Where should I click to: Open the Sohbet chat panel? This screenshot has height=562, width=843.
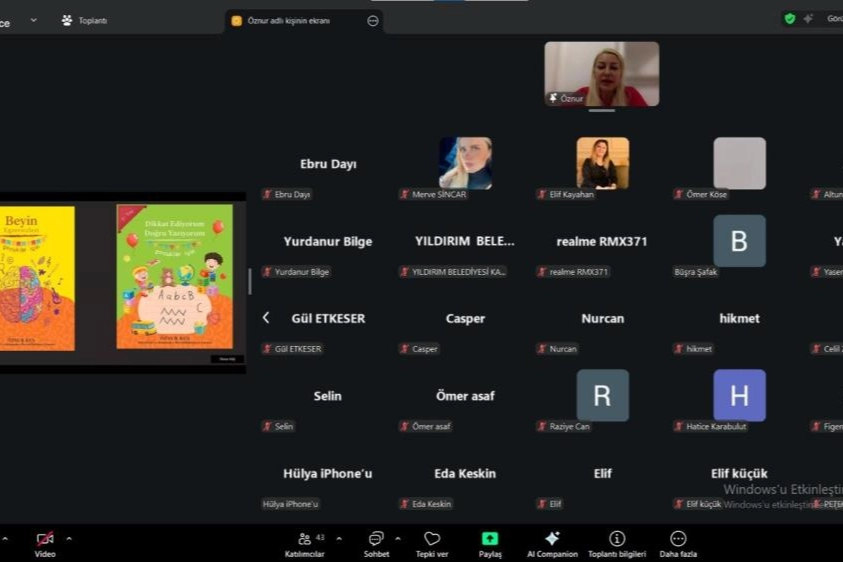[x=376, y=543]
